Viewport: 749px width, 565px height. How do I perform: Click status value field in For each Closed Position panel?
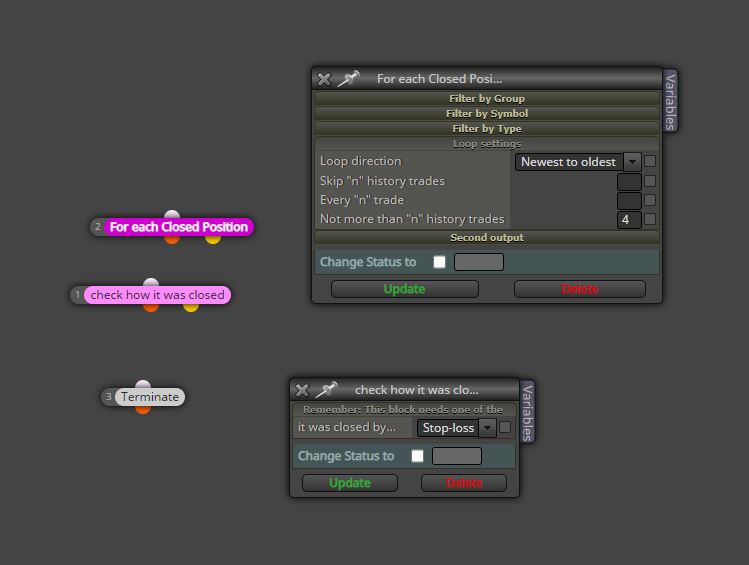[x=479, y=262]
